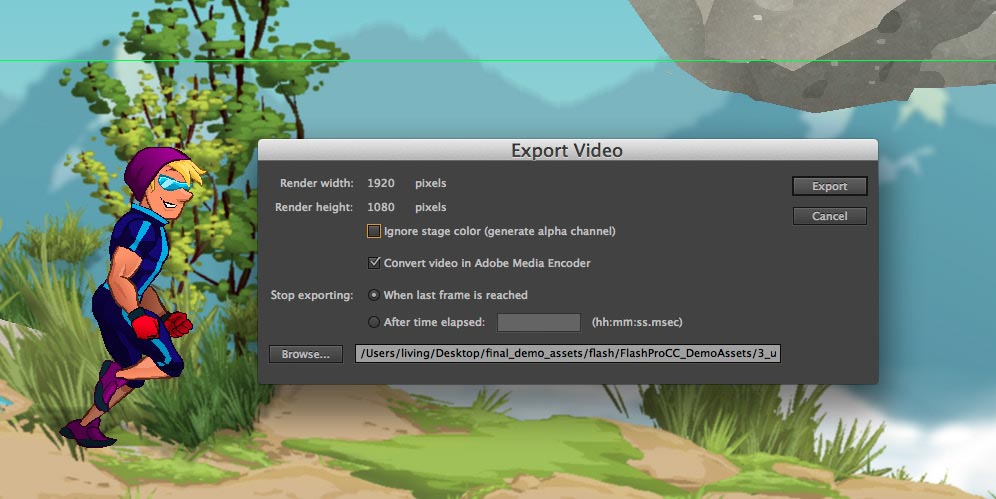Enable Ignore stage color checkbox
The image size is (996, 499).
tap(374, 231)
